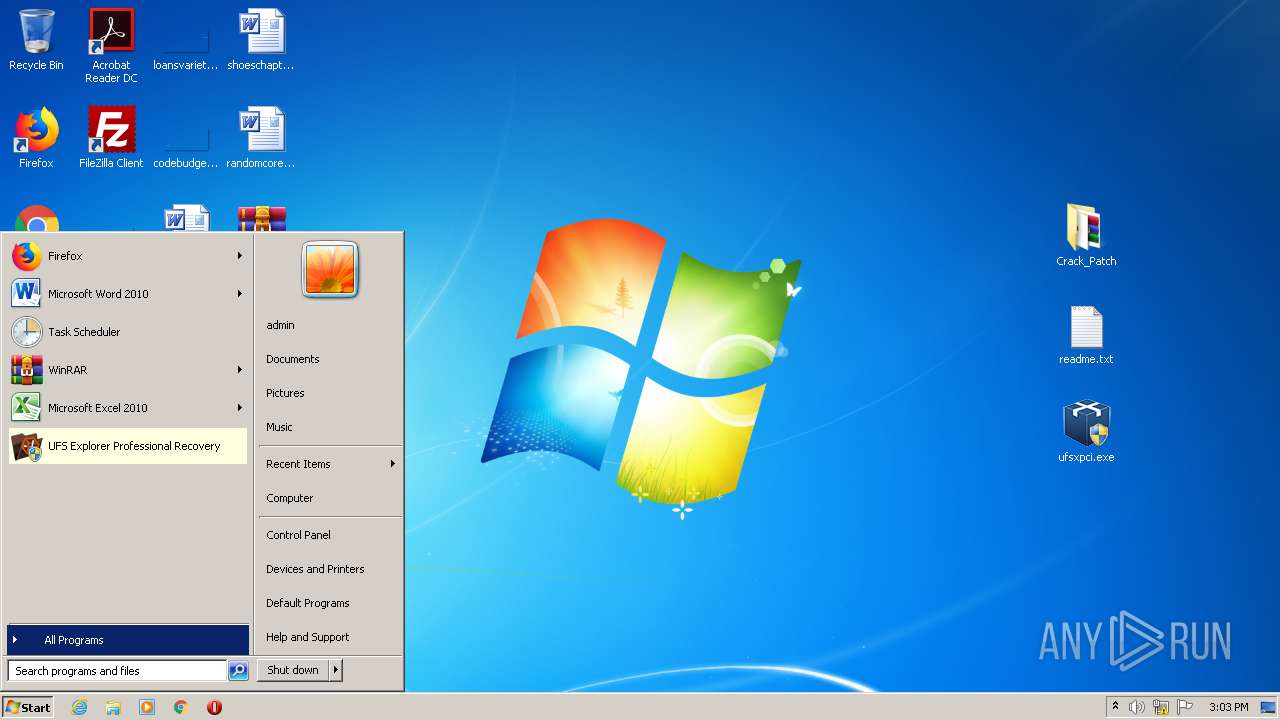
Task: Expand WinRAR jump list arrow
Action: click(x=240, y=370)
